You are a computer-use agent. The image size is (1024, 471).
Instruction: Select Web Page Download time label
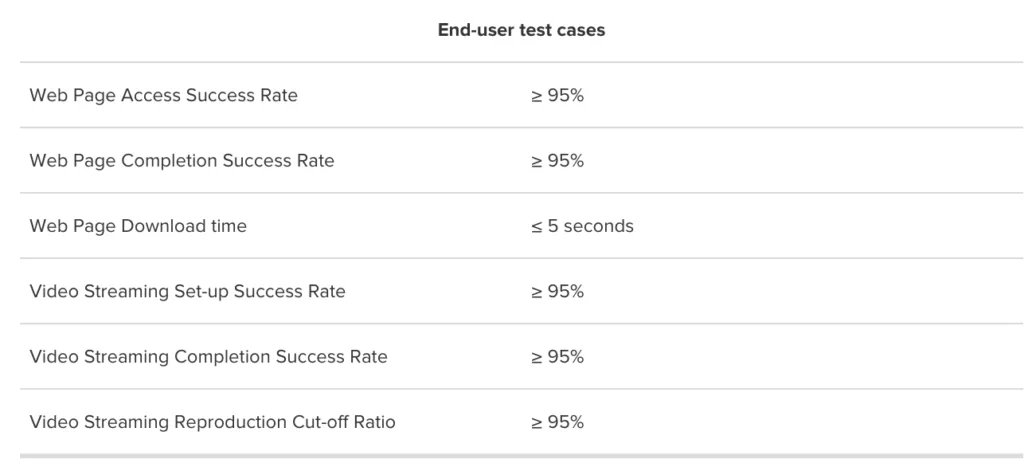point(138,226)
